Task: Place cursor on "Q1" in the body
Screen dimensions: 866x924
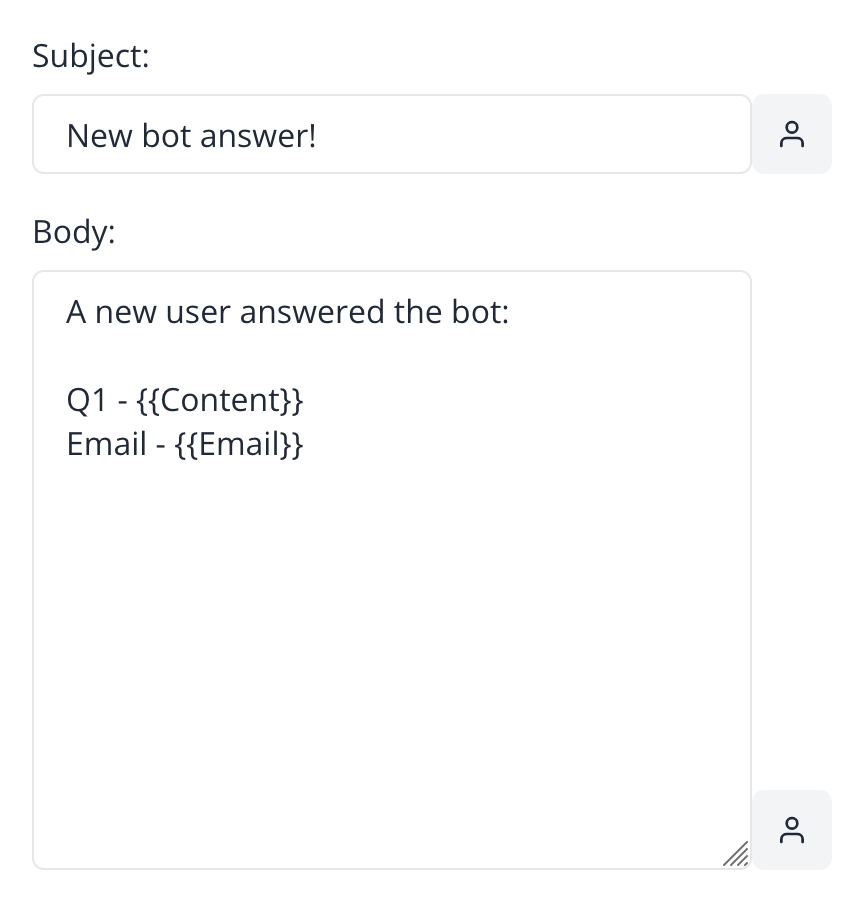Action: [86, 400]
